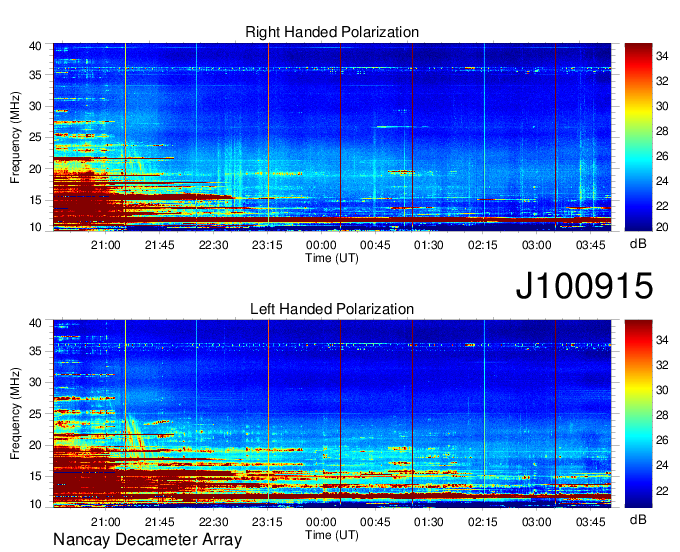Screen dimensions: 680x552
Task: Click the 00:00 time tick under Right Handed plot
Action: 321,245
